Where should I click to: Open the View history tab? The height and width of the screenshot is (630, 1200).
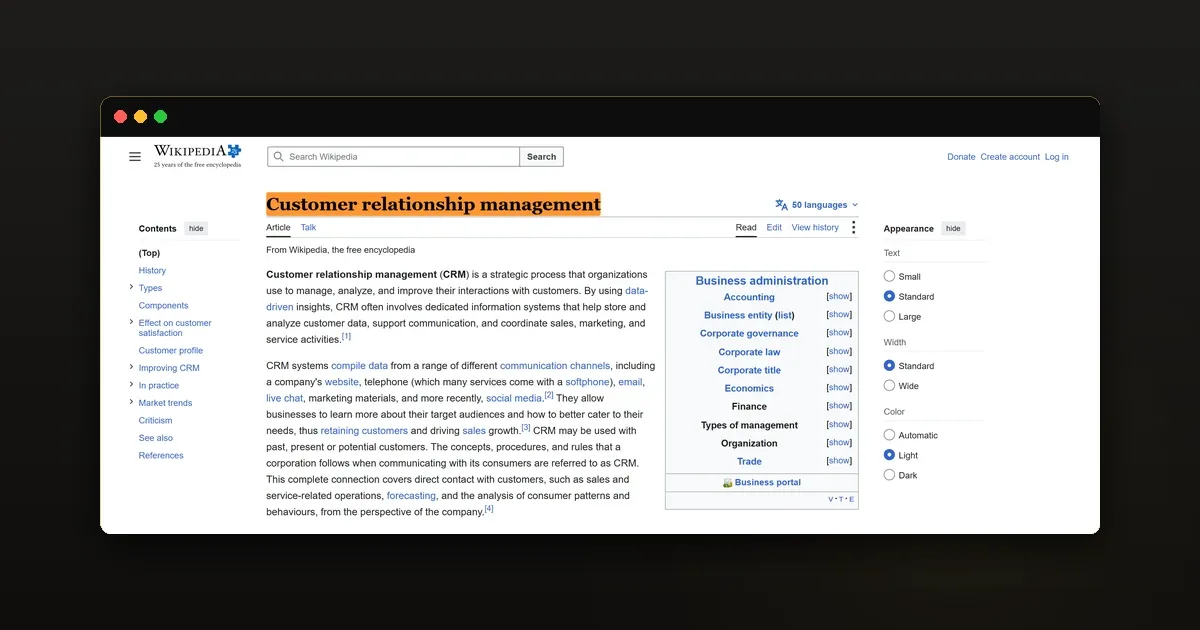coord(815,228)
